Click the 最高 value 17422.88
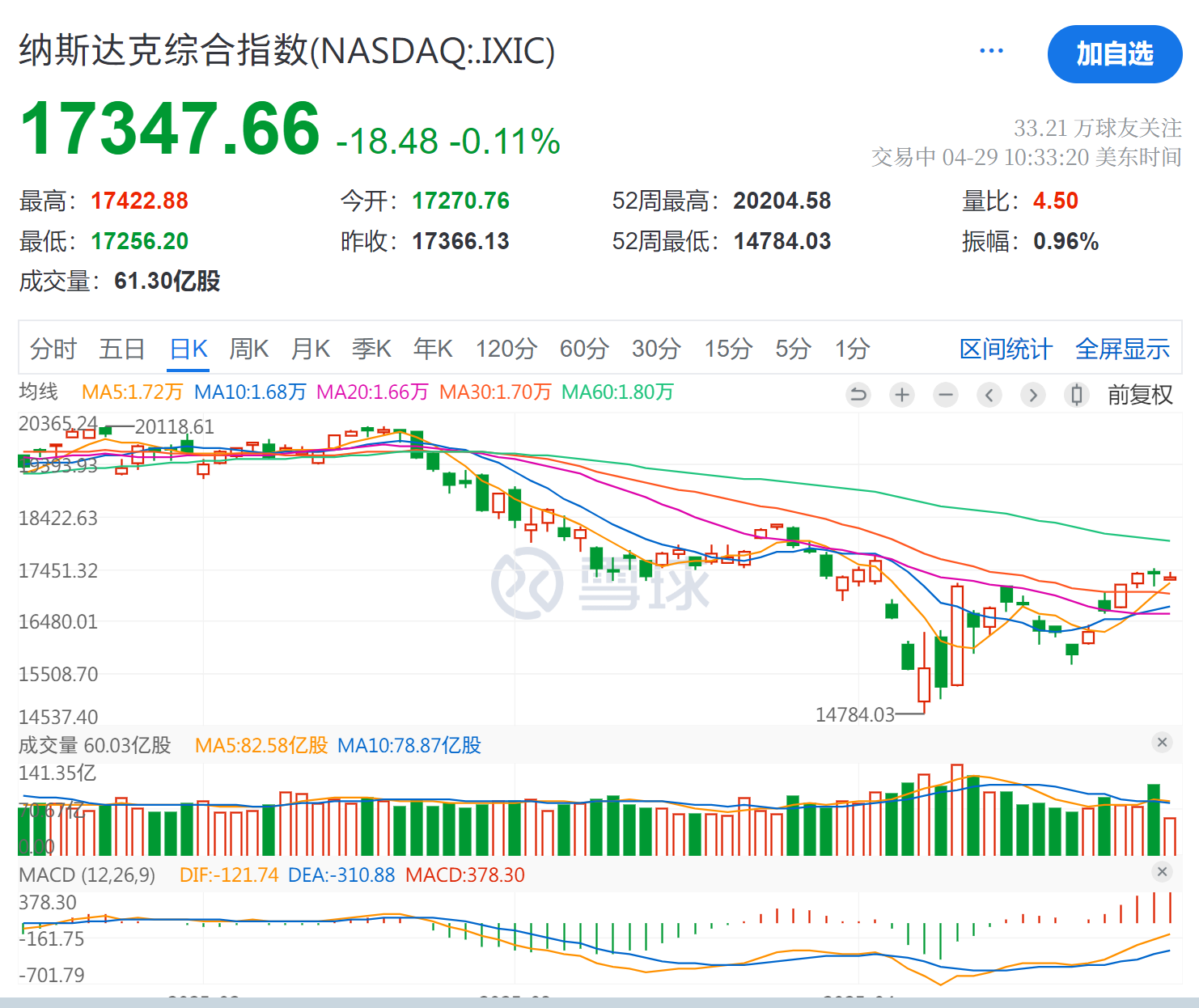This screenshot has width=1199, height=1008. tap(139, 201)
